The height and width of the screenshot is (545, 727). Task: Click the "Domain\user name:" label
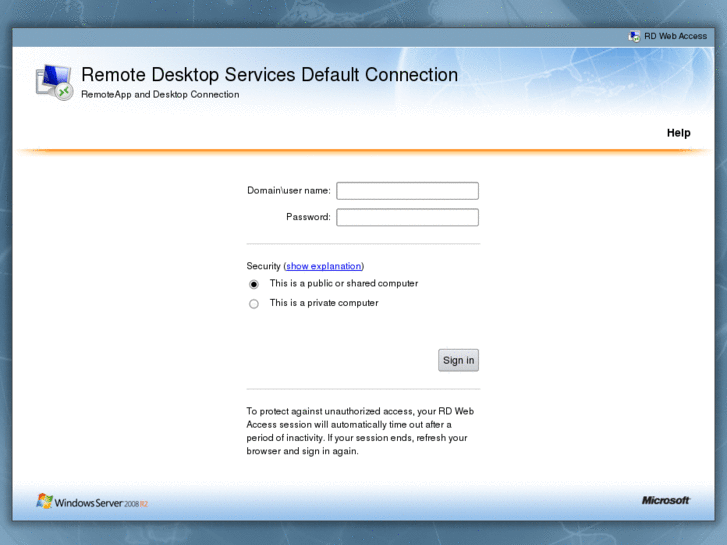(288, 191)
